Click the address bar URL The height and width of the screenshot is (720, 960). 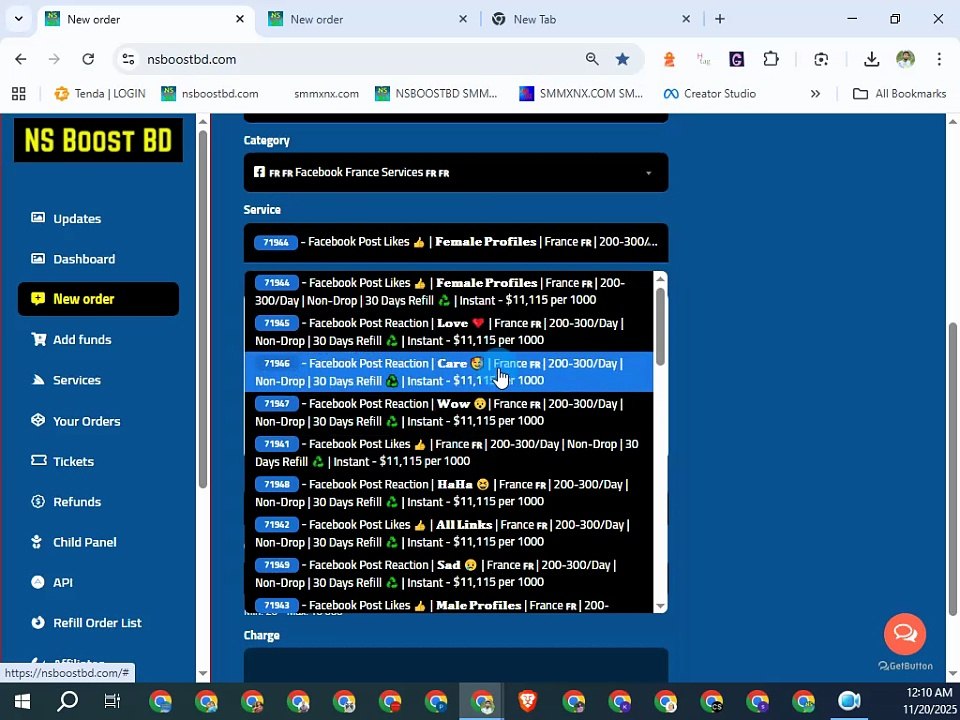[192, 59]
